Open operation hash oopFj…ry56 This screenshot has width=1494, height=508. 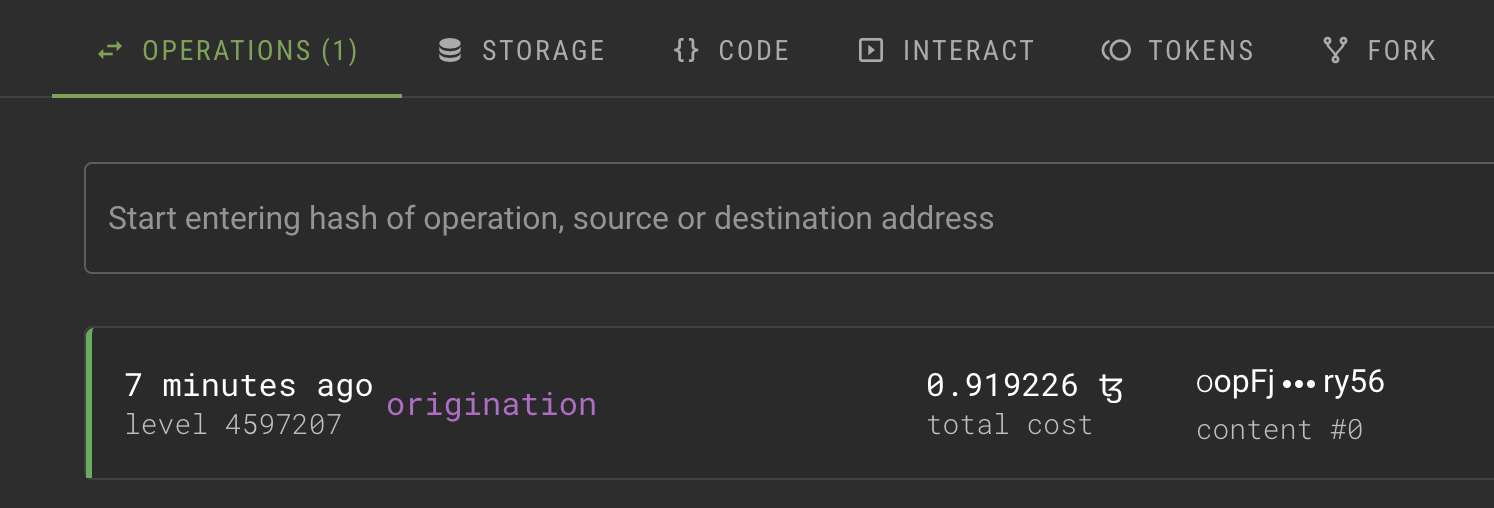1290,382
